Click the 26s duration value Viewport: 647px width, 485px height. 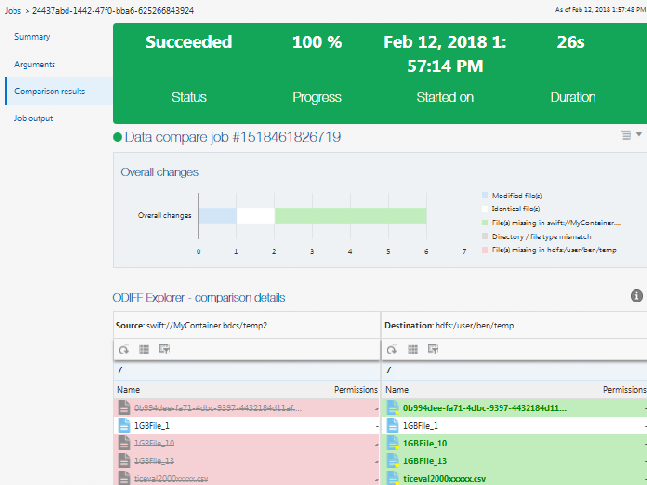coord(571,42)
